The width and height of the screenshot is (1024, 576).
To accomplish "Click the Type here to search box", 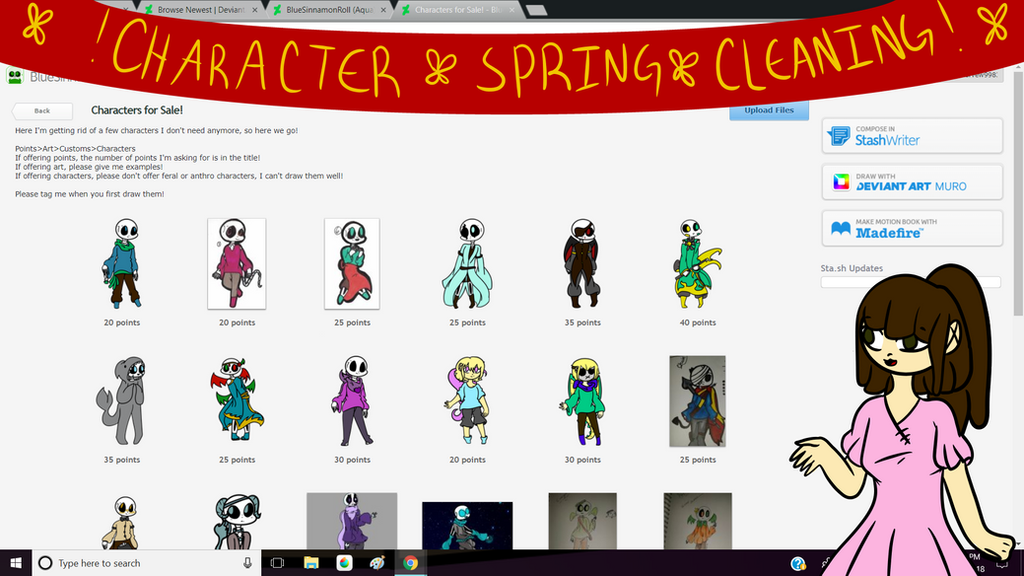I will click(x=147, y=563).
